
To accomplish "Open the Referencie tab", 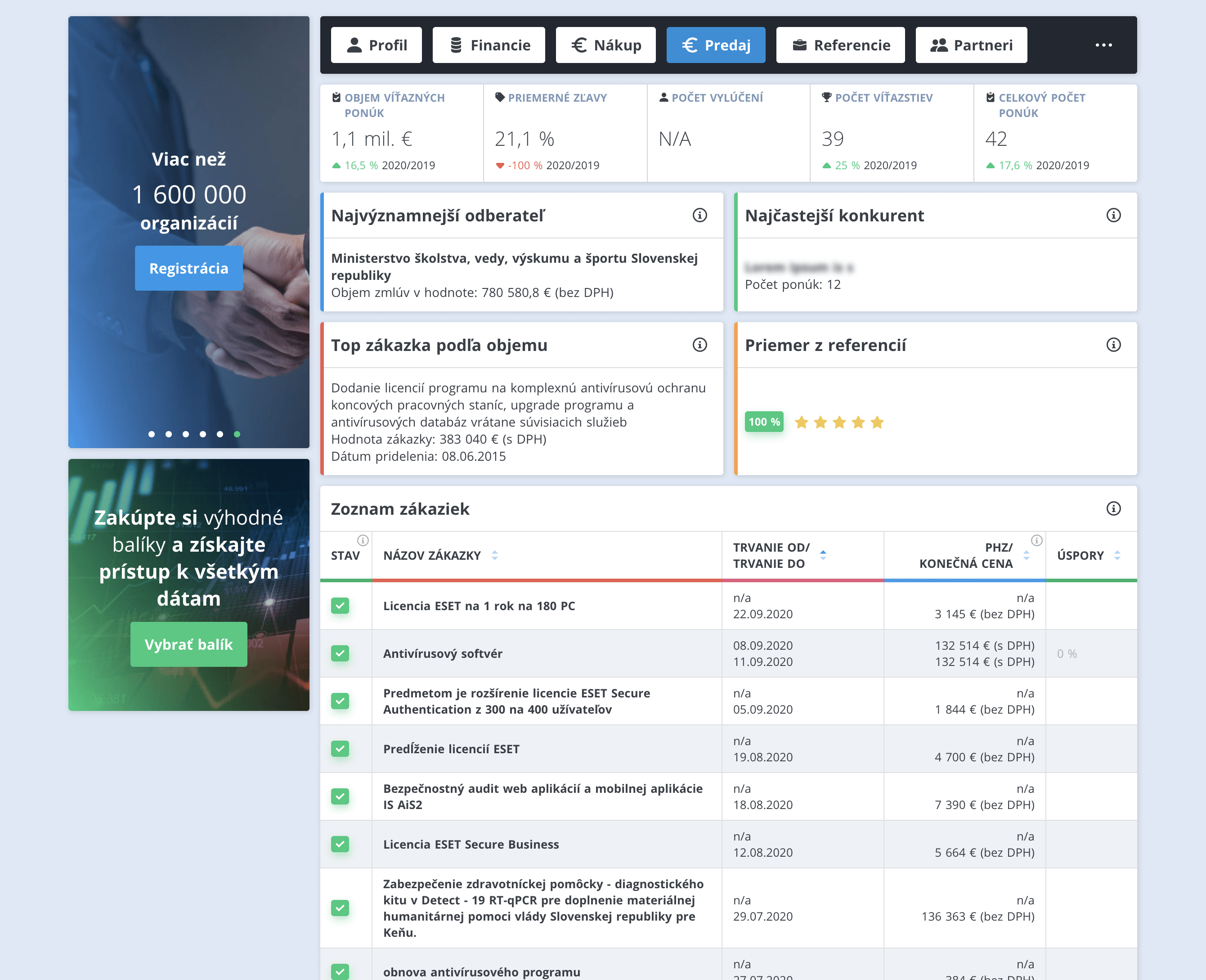I will pyautogui.click(x=840, y=45).
